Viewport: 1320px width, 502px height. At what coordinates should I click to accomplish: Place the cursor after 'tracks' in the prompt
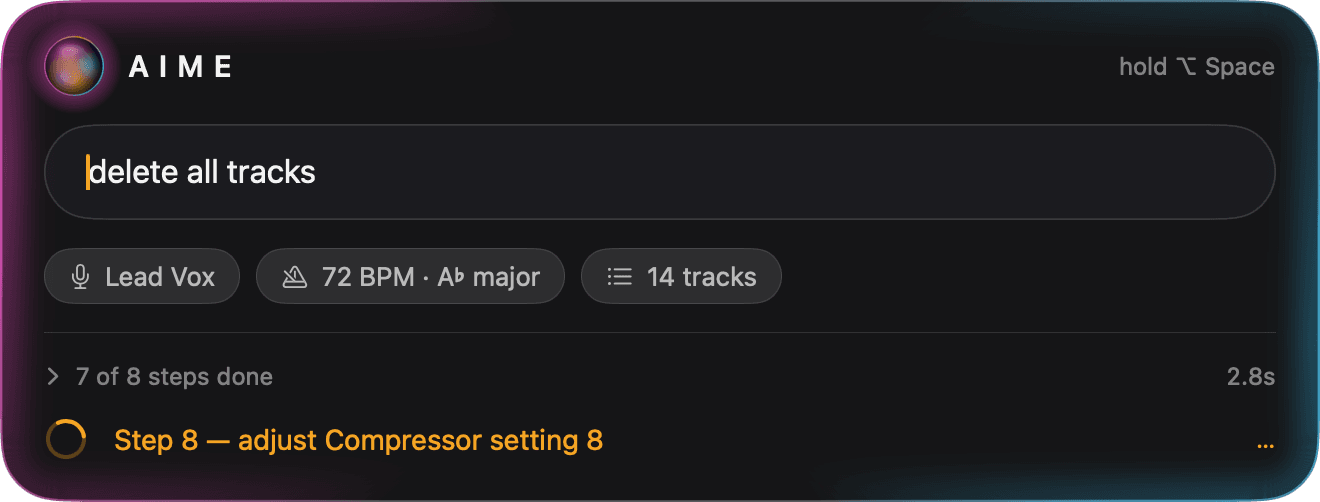pos(317,172)
